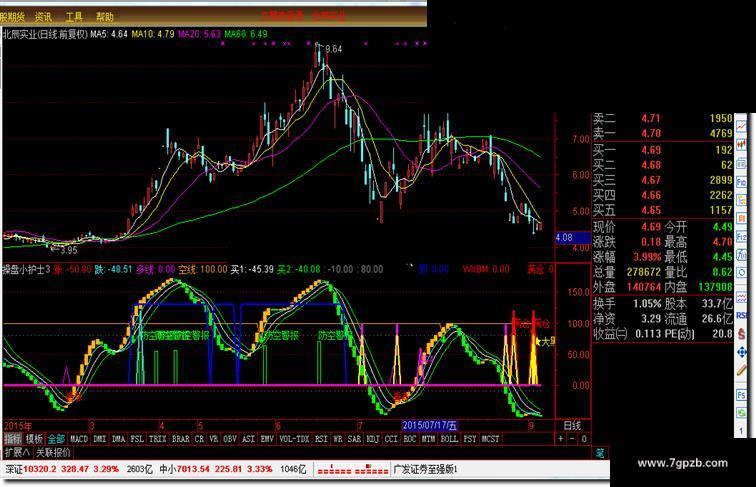Click the minus zoom button

tap(572, 439)
